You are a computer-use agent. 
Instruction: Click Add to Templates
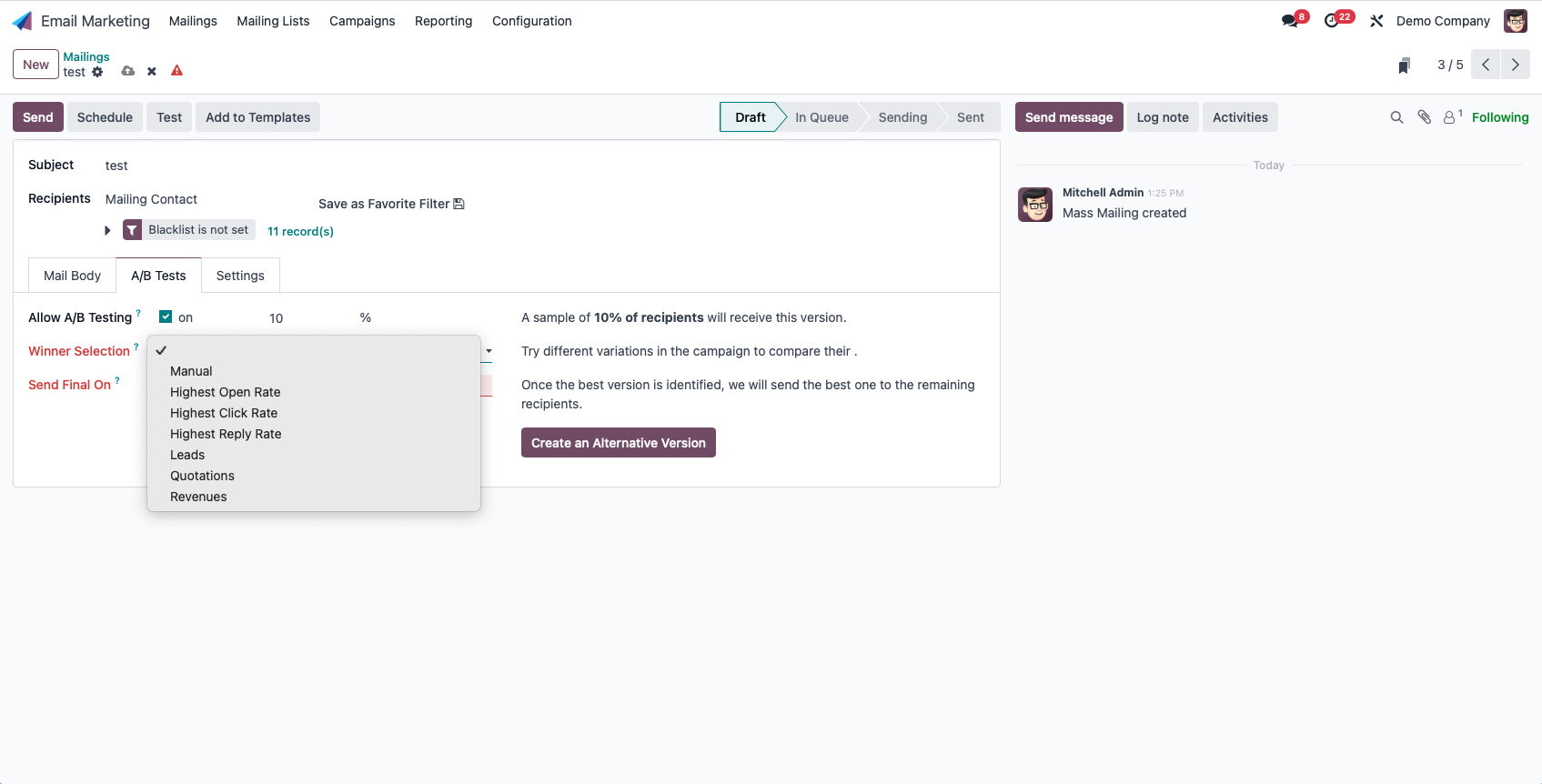tap(257, 117)
